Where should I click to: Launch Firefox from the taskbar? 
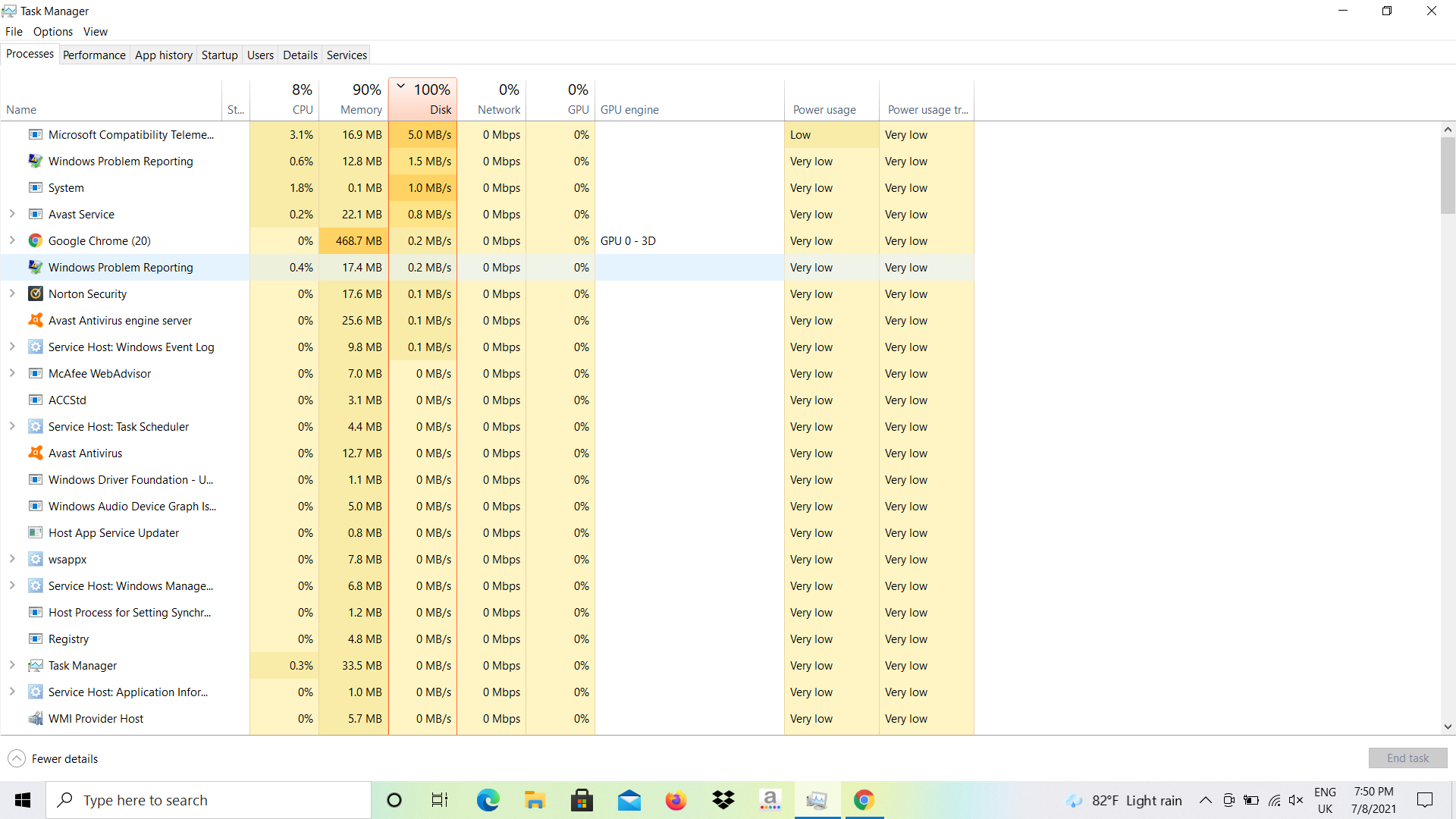click(x=676, y=800)
